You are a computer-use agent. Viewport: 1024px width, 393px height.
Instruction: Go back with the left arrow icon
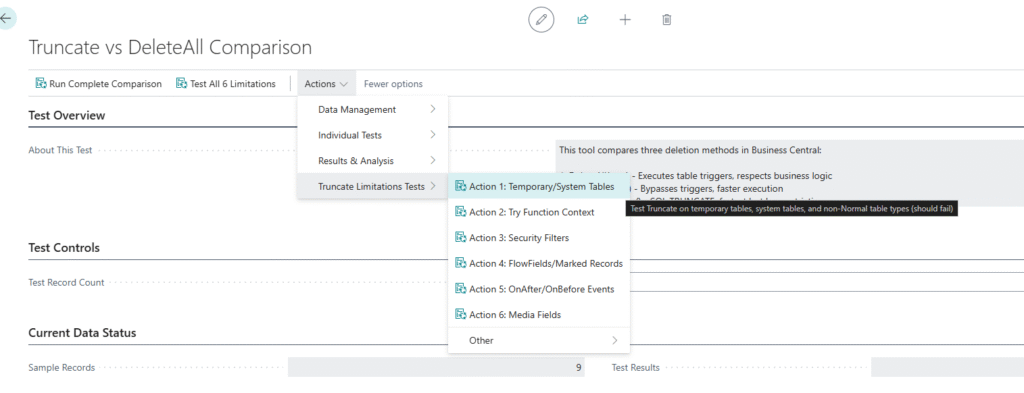tap(5, 18)
